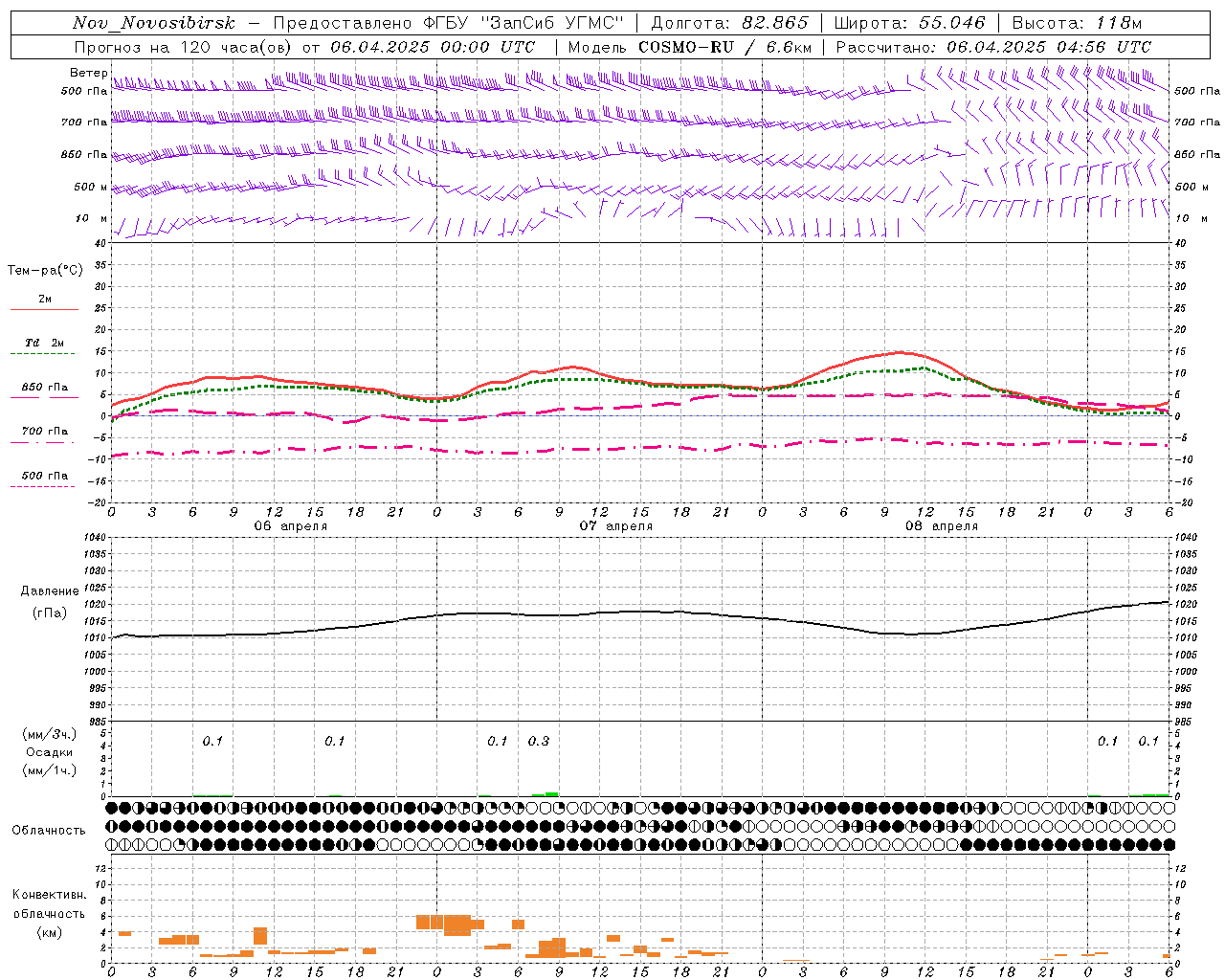Click the Давление panel label
This screenshot has height=980, width=1225.
point(50,591)
